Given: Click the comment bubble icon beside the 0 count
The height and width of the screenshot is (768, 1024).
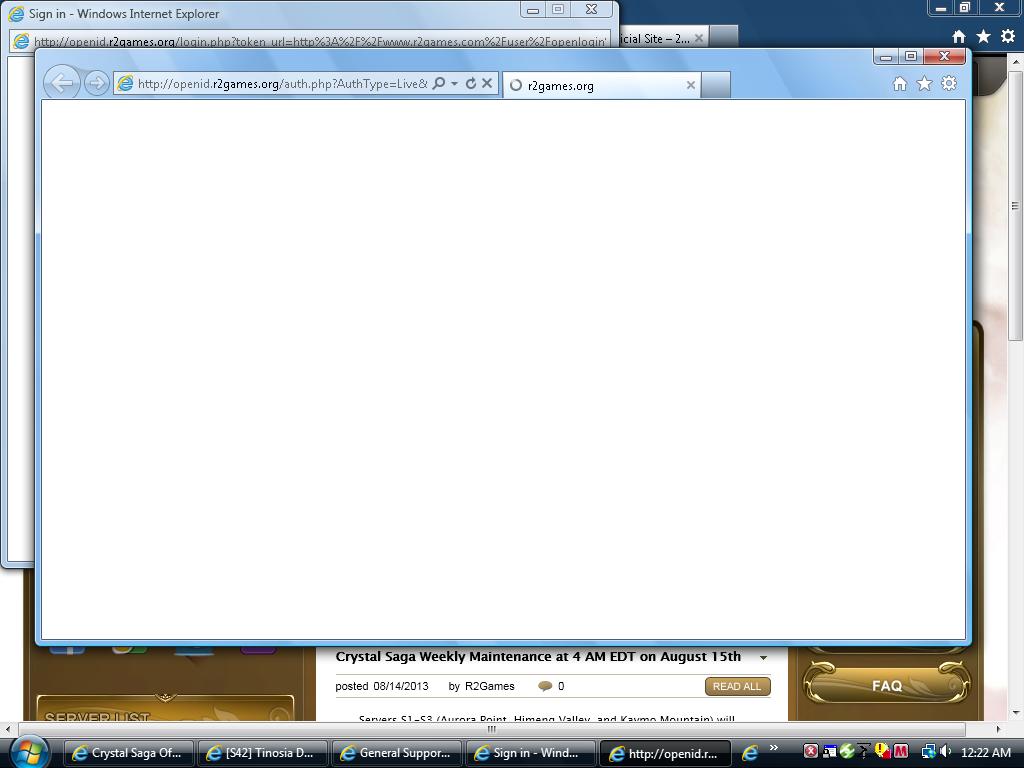Looking at the screenshot, I should tap(545, 686).
